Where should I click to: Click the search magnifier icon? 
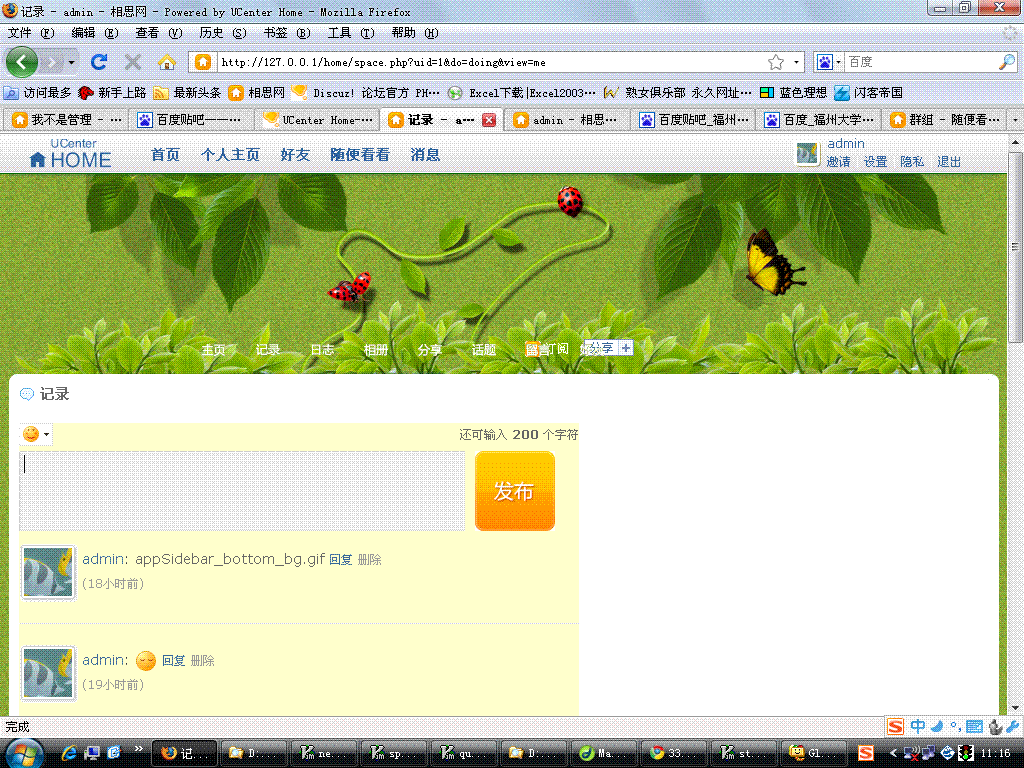pyautogui.click(x=1007, y=62)
